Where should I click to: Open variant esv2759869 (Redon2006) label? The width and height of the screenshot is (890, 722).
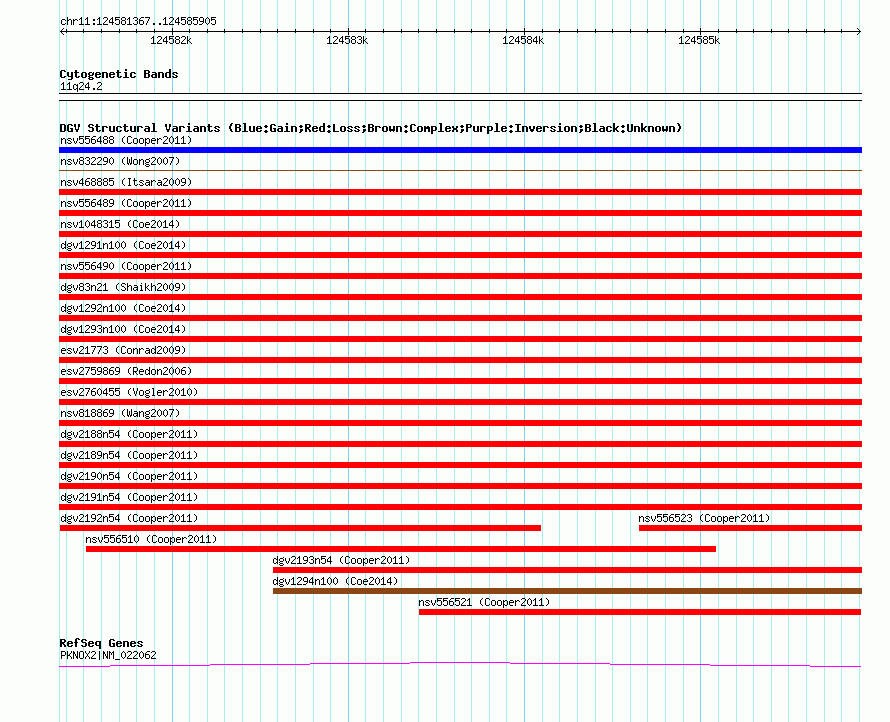(x=126, y=371)
